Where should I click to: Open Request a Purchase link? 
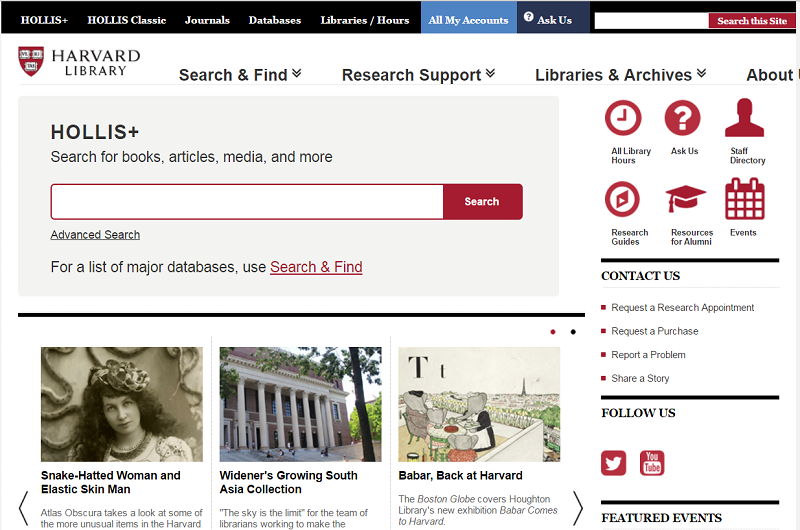coord(655,331)
